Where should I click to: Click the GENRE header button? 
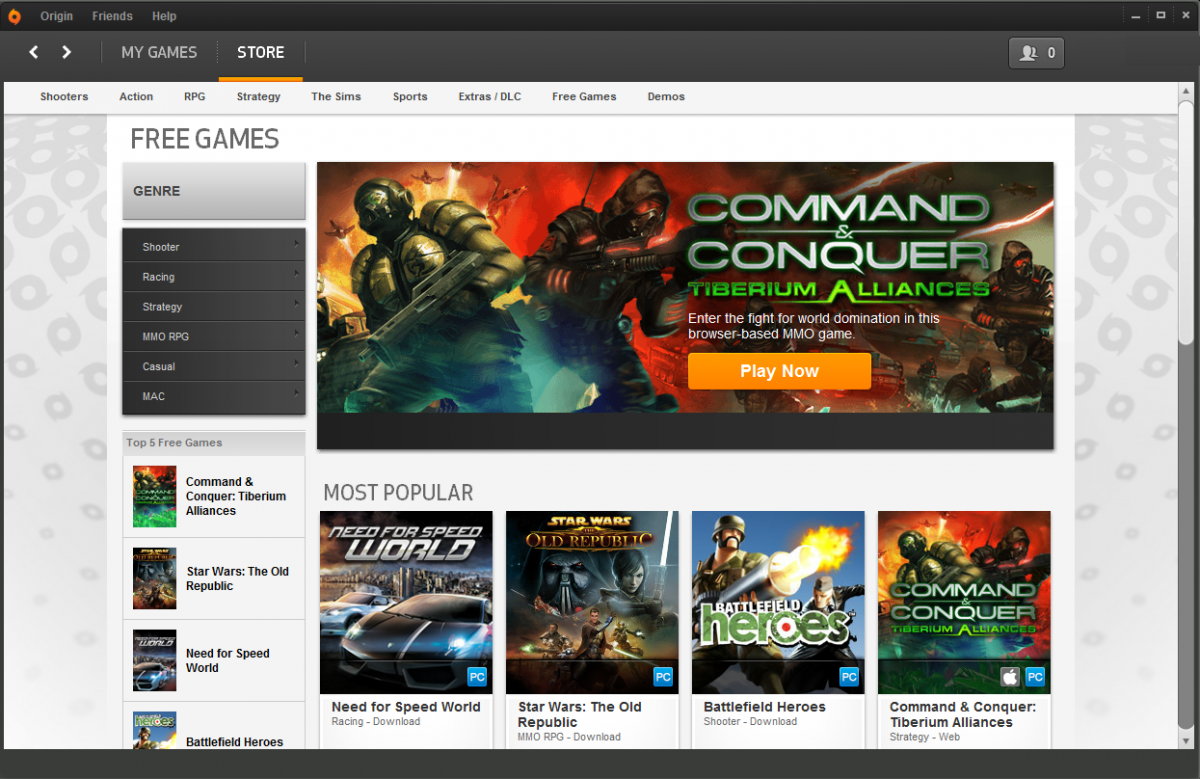(x=214, y=190)
